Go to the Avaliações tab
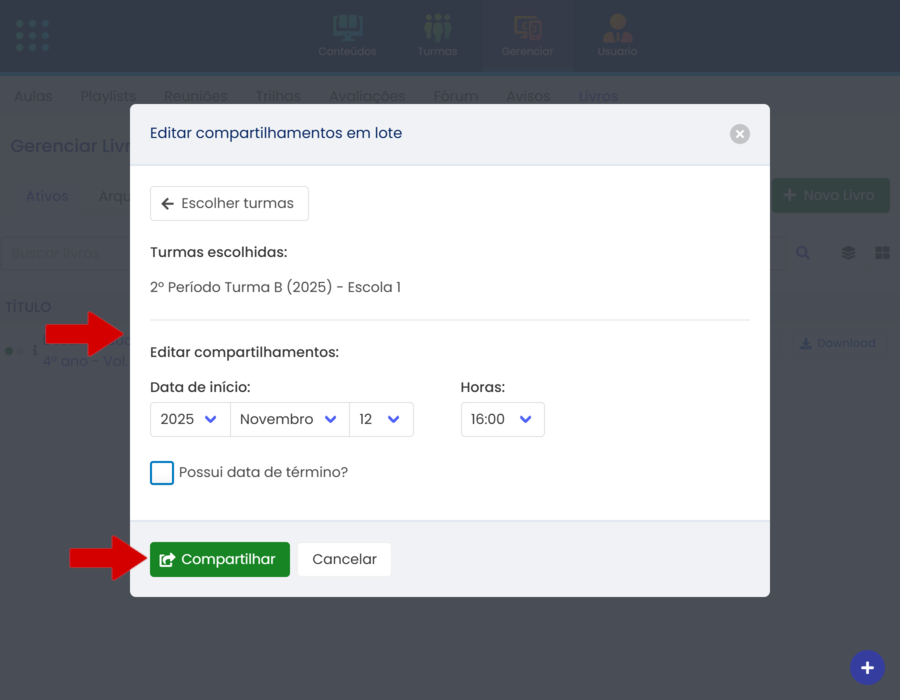The height and width of the screenshot is (700, 900). pyautogui.click(x=367, y=97)
